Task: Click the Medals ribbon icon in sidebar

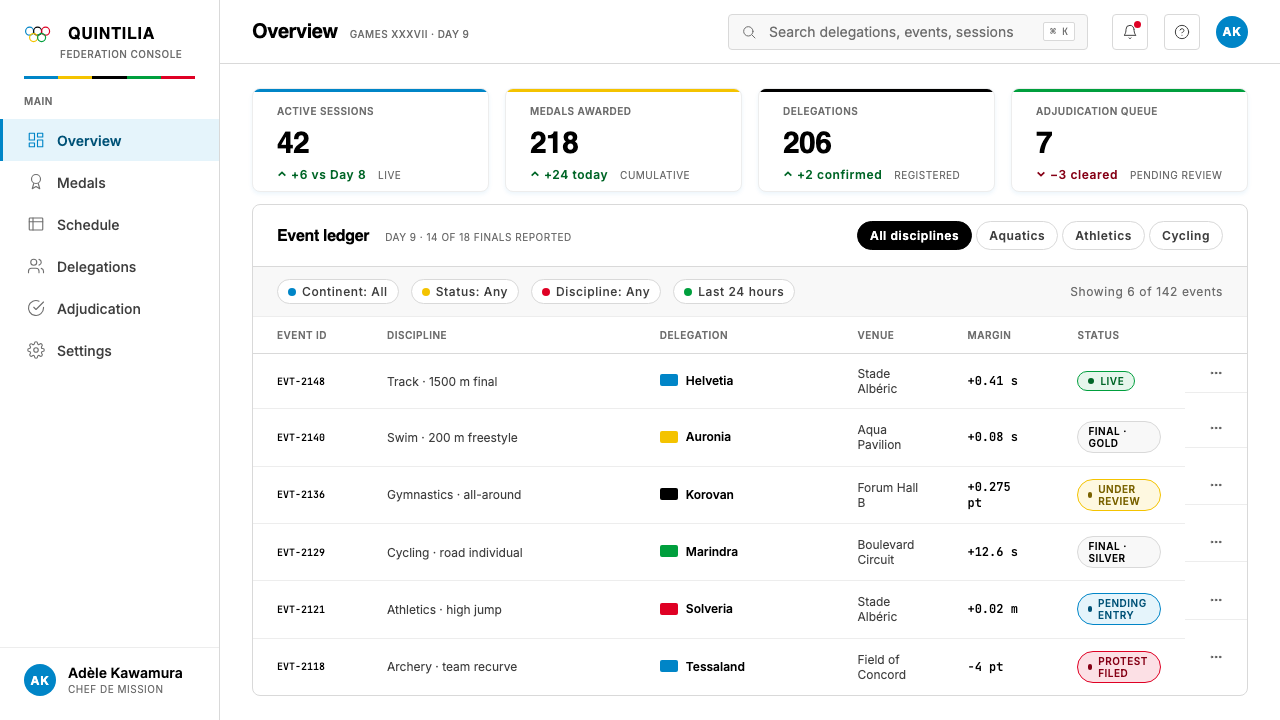Action: [36, 183]
